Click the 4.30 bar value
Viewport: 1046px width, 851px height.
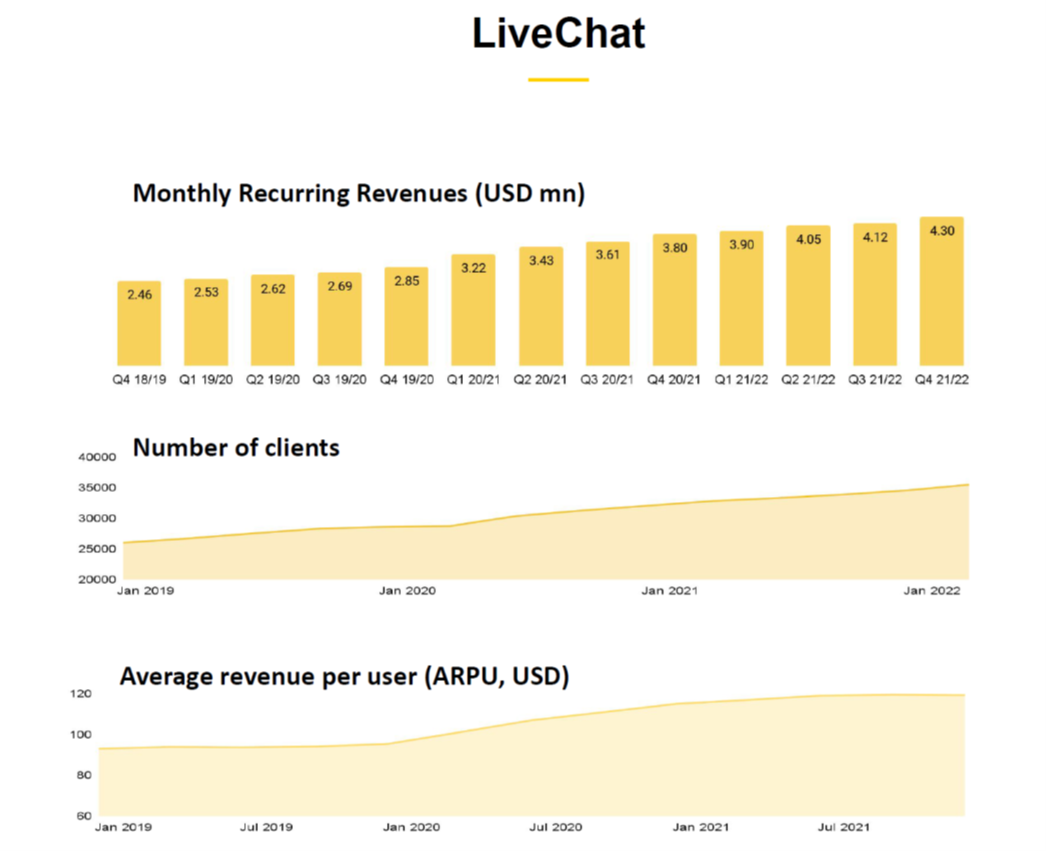[x=942, y=231]
